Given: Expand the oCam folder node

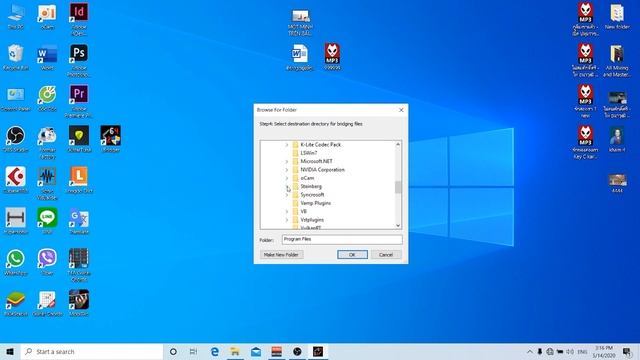Looking at the screenshot, I should point(287,178).
